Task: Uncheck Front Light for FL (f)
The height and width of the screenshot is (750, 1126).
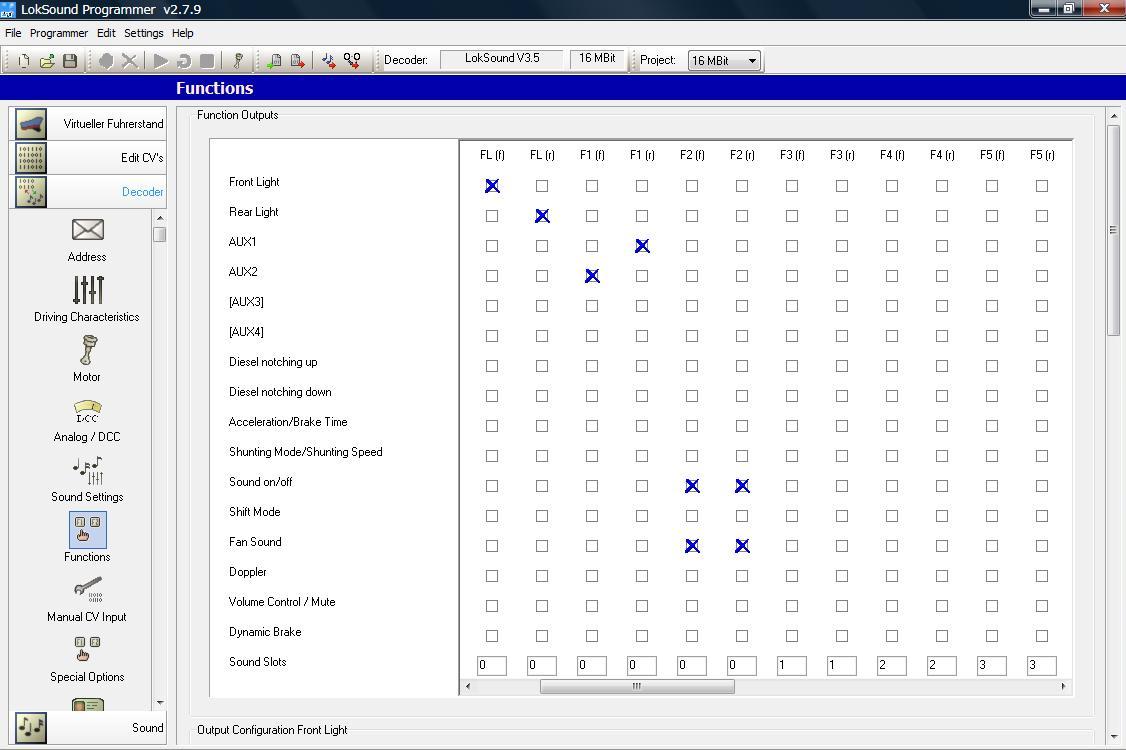Action: (492, 186)
